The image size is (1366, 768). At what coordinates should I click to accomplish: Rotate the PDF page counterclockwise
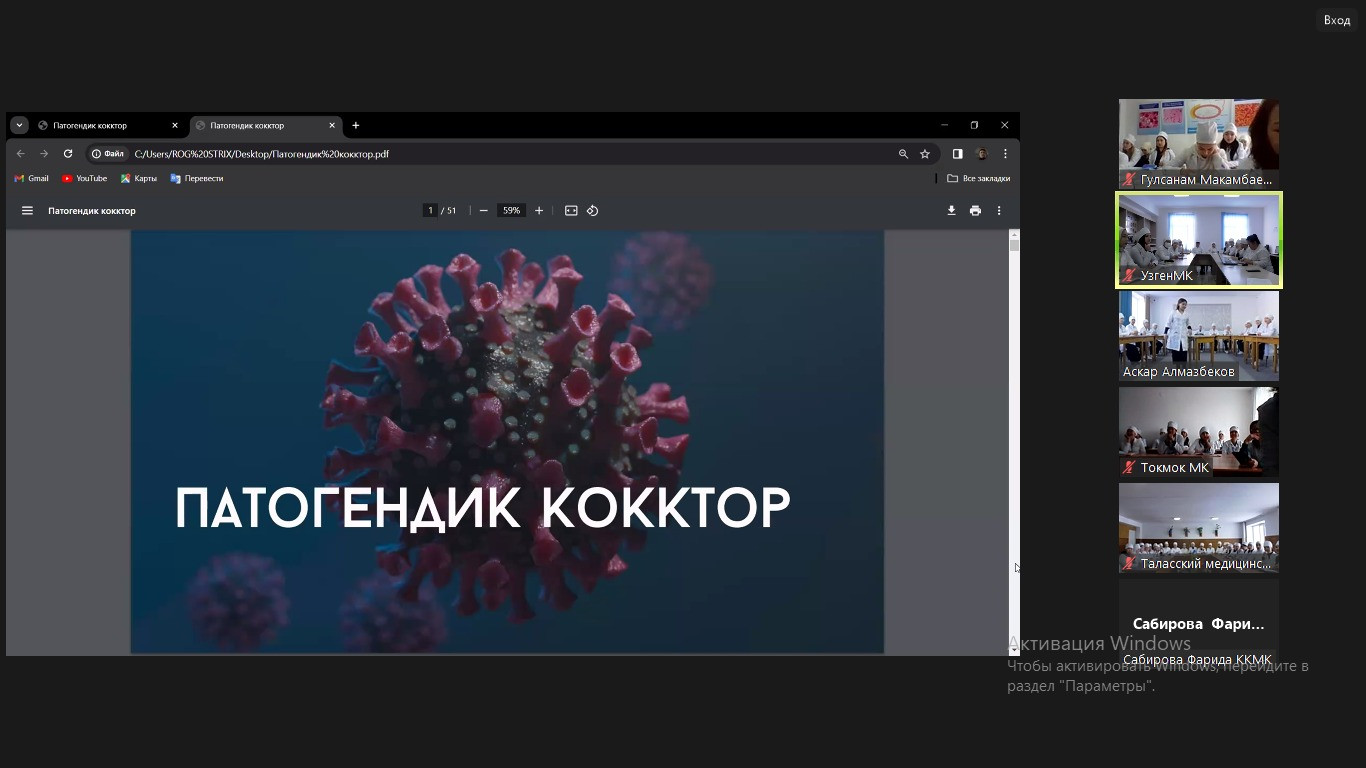click(593, 211)
